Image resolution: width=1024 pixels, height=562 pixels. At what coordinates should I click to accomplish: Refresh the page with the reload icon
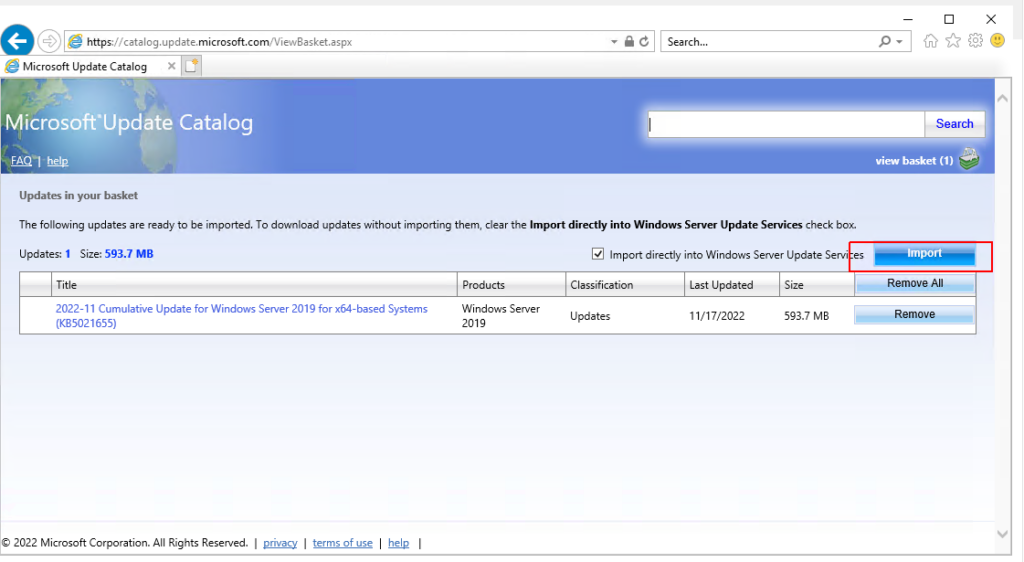(644, 41)
